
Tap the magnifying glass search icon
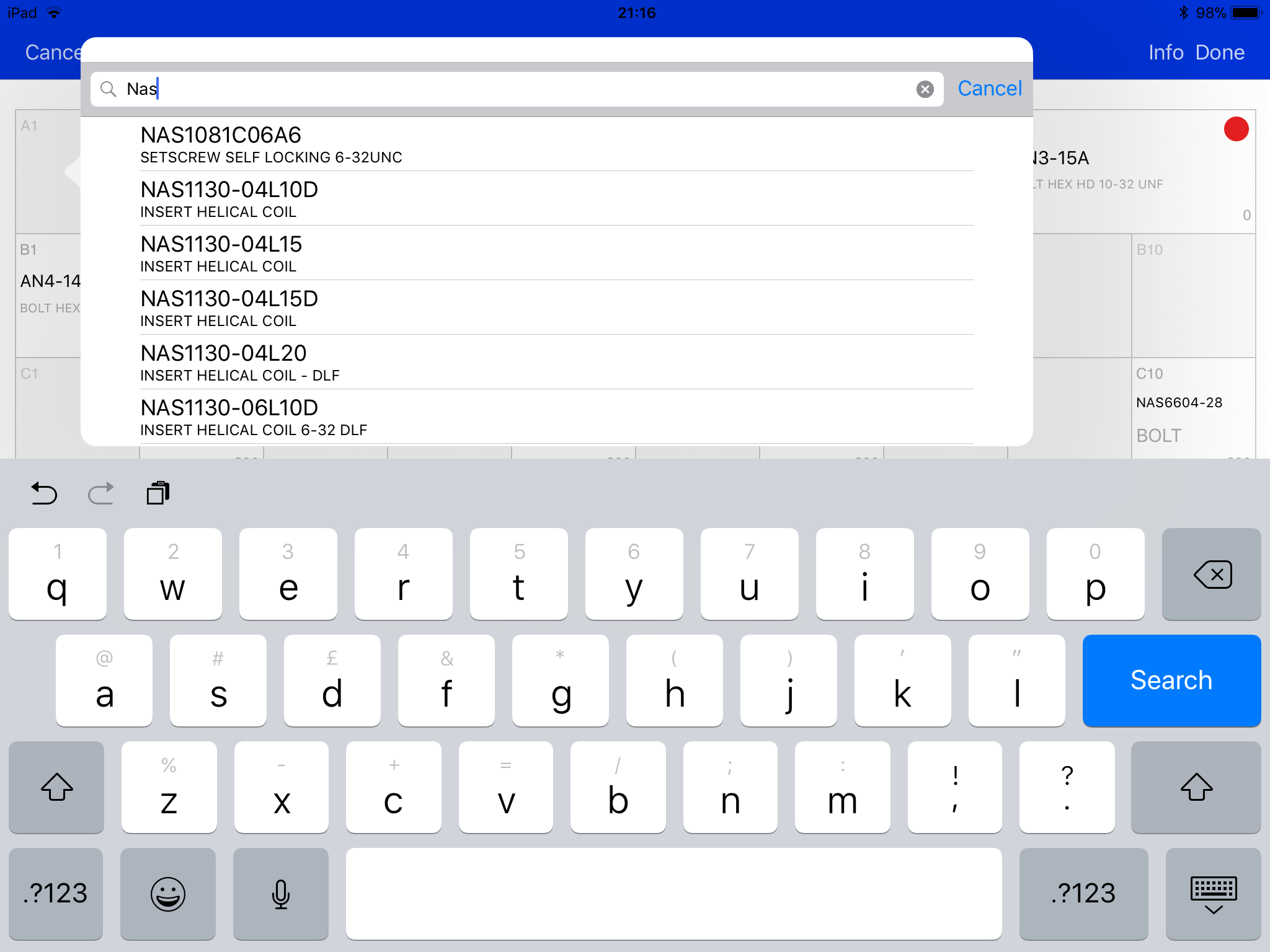(x=109, y=89)
